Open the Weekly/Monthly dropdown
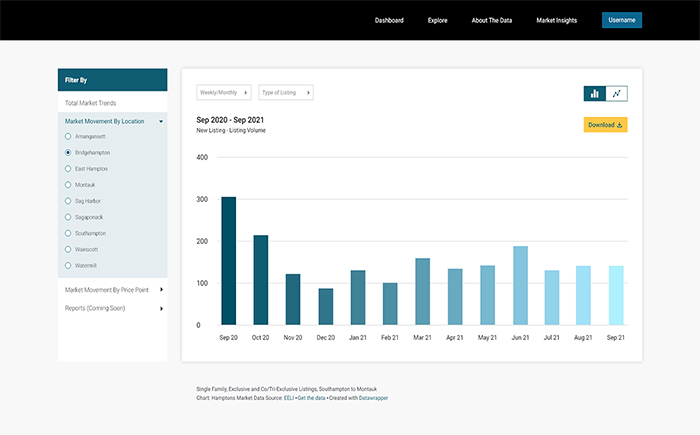 pos(224,92)
